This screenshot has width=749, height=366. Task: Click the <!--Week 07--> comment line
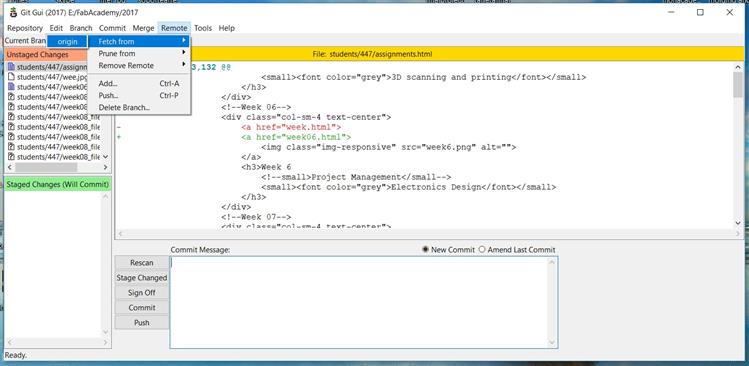point(256,217)
